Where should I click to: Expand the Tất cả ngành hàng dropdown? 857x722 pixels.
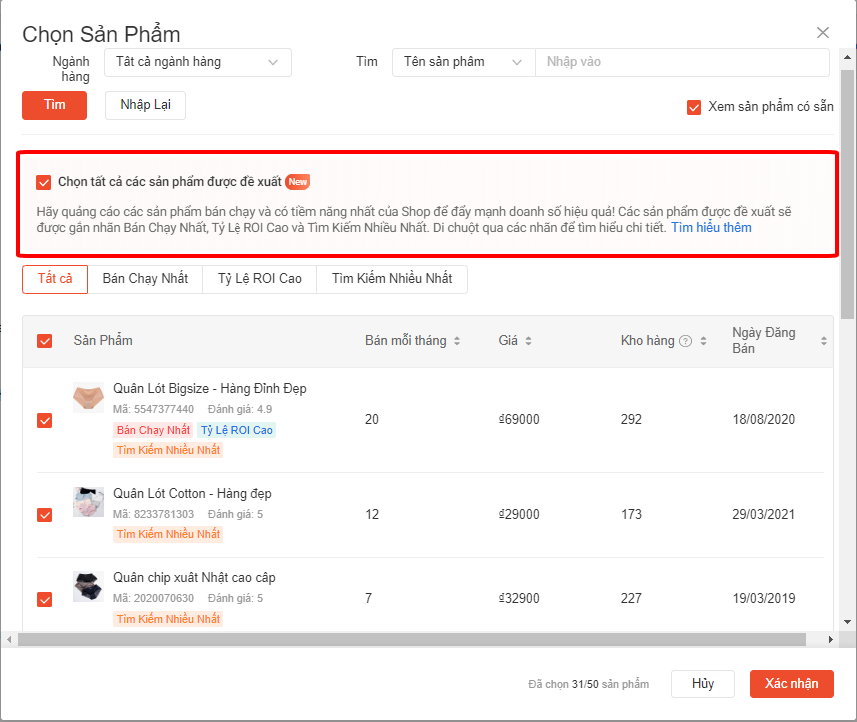point(197,62)
